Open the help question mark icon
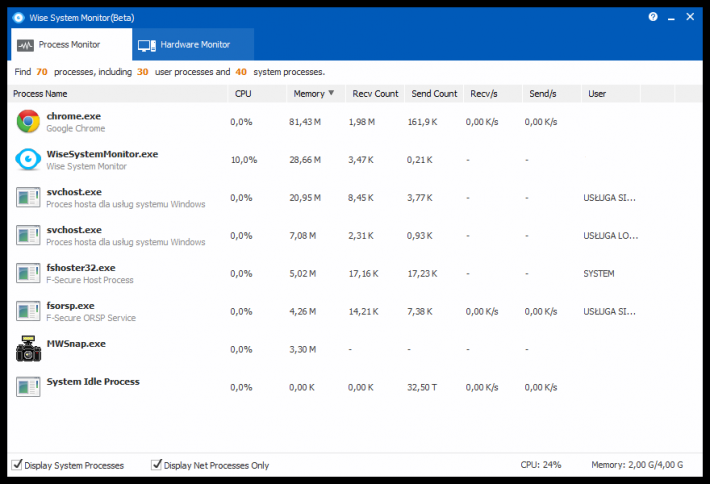 coord(652,17)
